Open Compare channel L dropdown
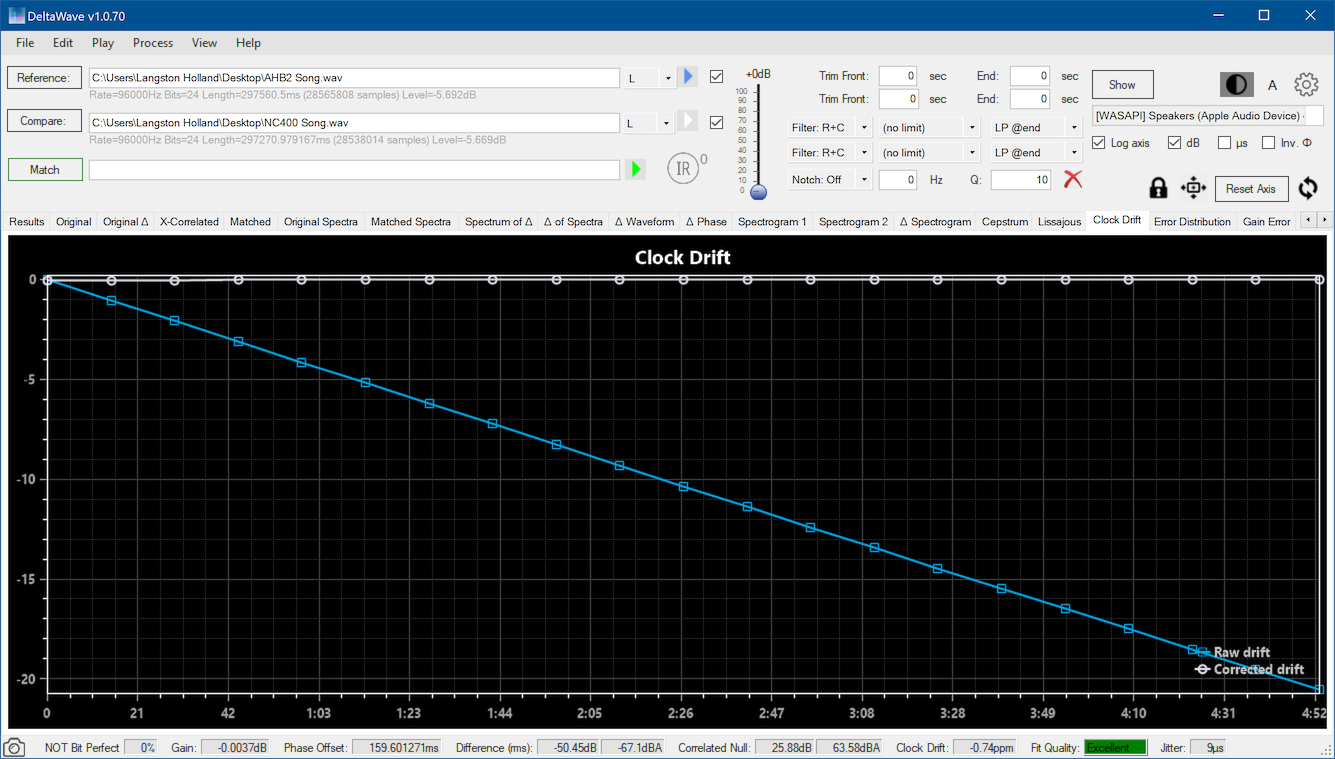The image size is (1335, 759). point(650,123)
